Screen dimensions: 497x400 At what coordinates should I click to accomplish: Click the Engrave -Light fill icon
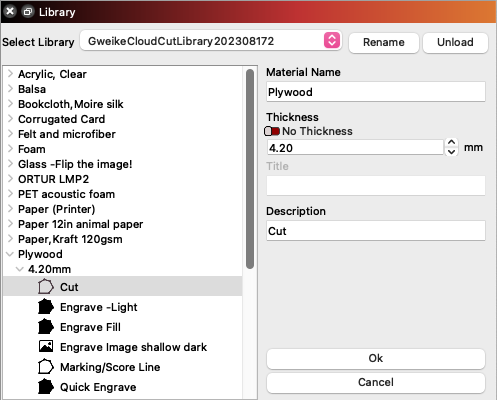(46, 307)
